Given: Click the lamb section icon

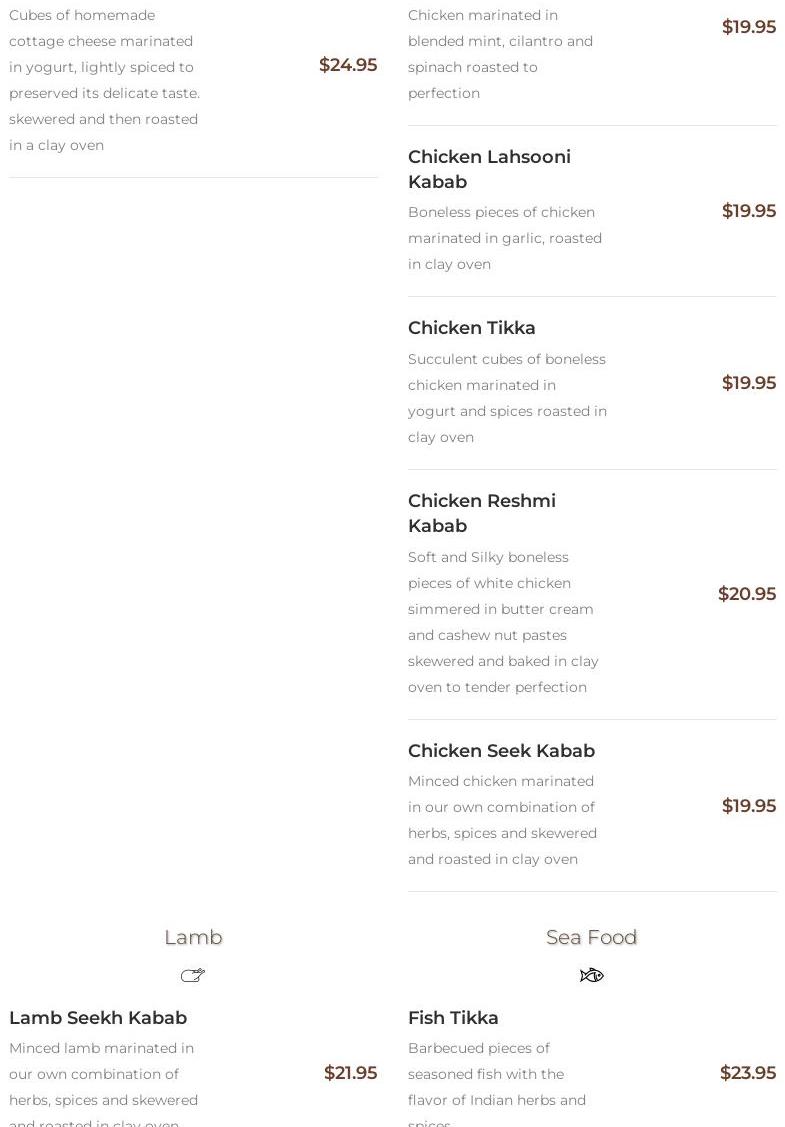Looking at the screenshot, I should click(193, 975).
